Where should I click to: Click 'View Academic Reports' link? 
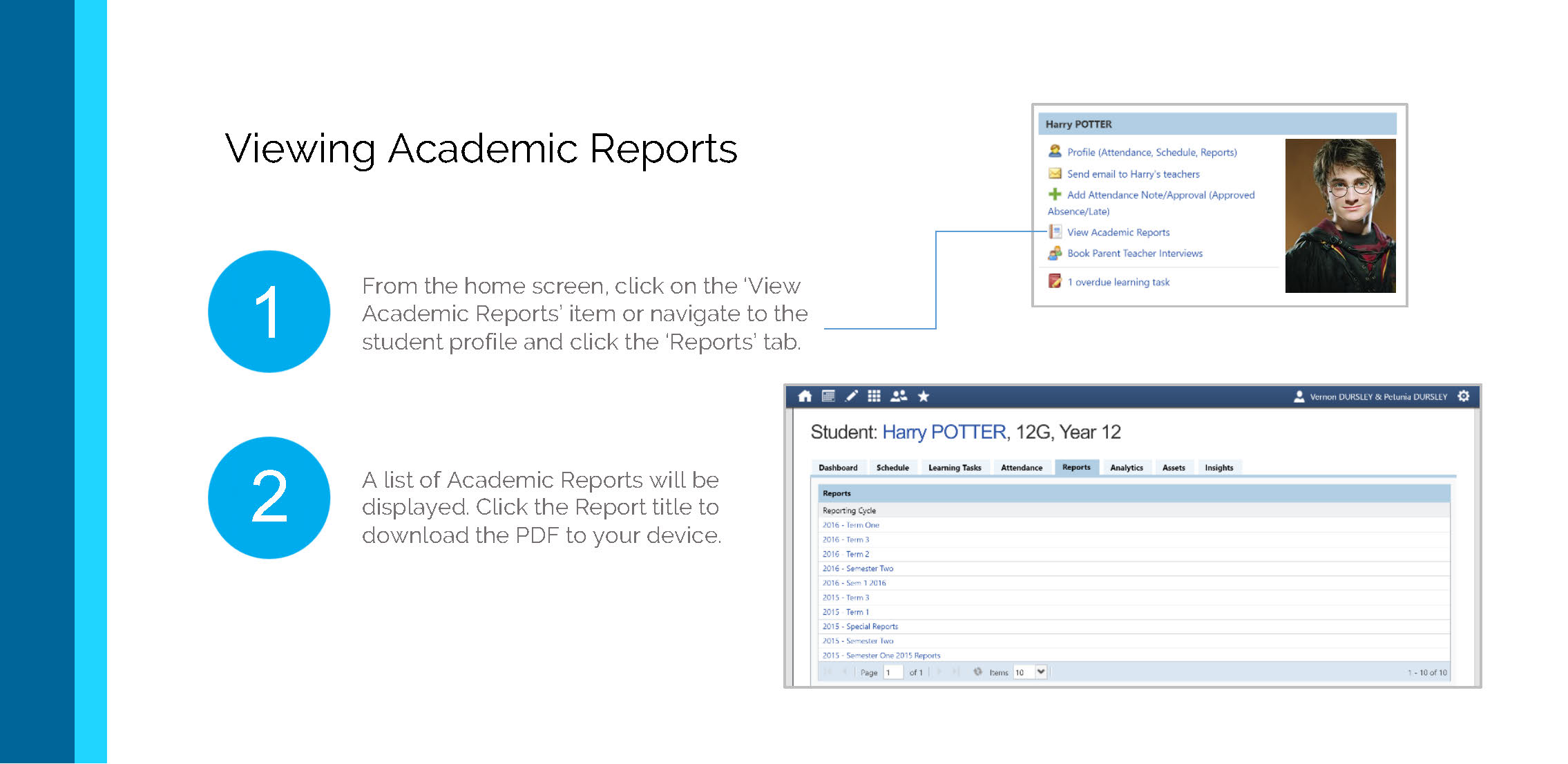pos(1118,233)
